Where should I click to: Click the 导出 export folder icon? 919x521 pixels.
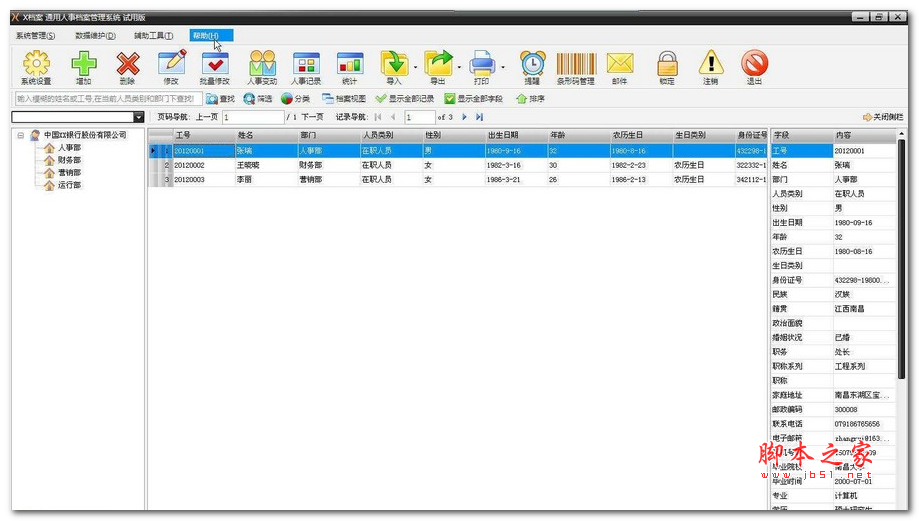click(438, 67)
